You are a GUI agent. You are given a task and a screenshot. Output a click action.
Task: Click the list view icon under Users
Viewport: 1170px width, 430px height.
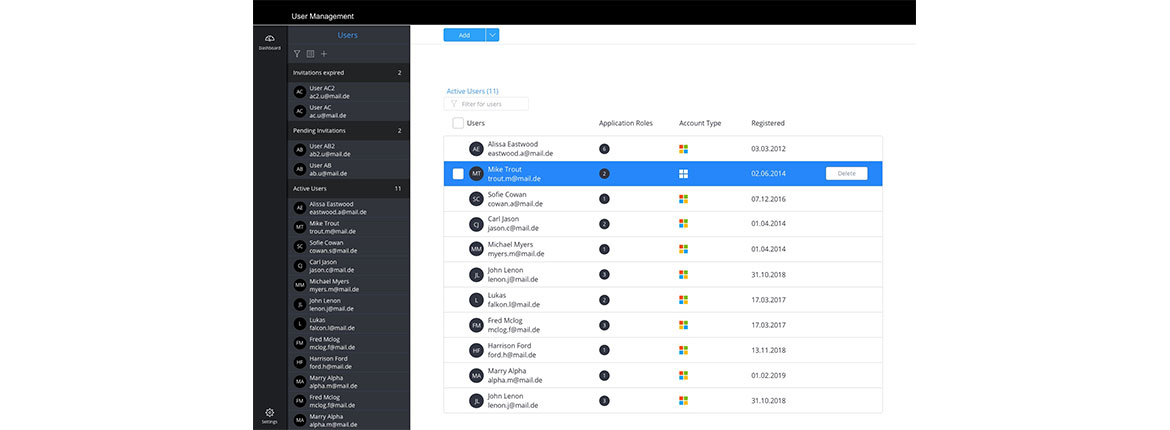[x=310, y=54]
